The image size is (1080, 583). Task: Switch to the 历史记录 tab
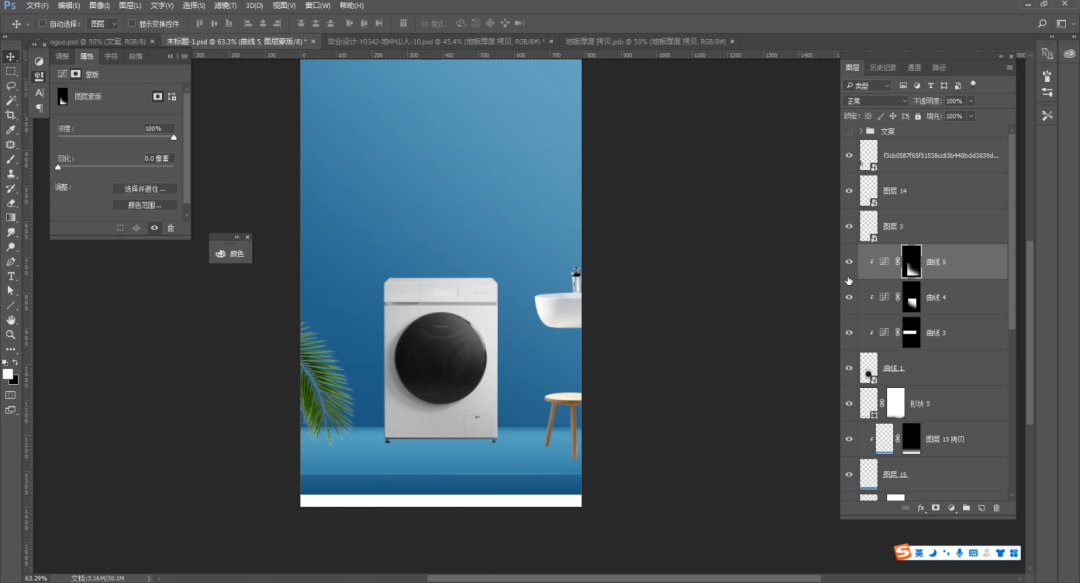[x=883, y=68]
